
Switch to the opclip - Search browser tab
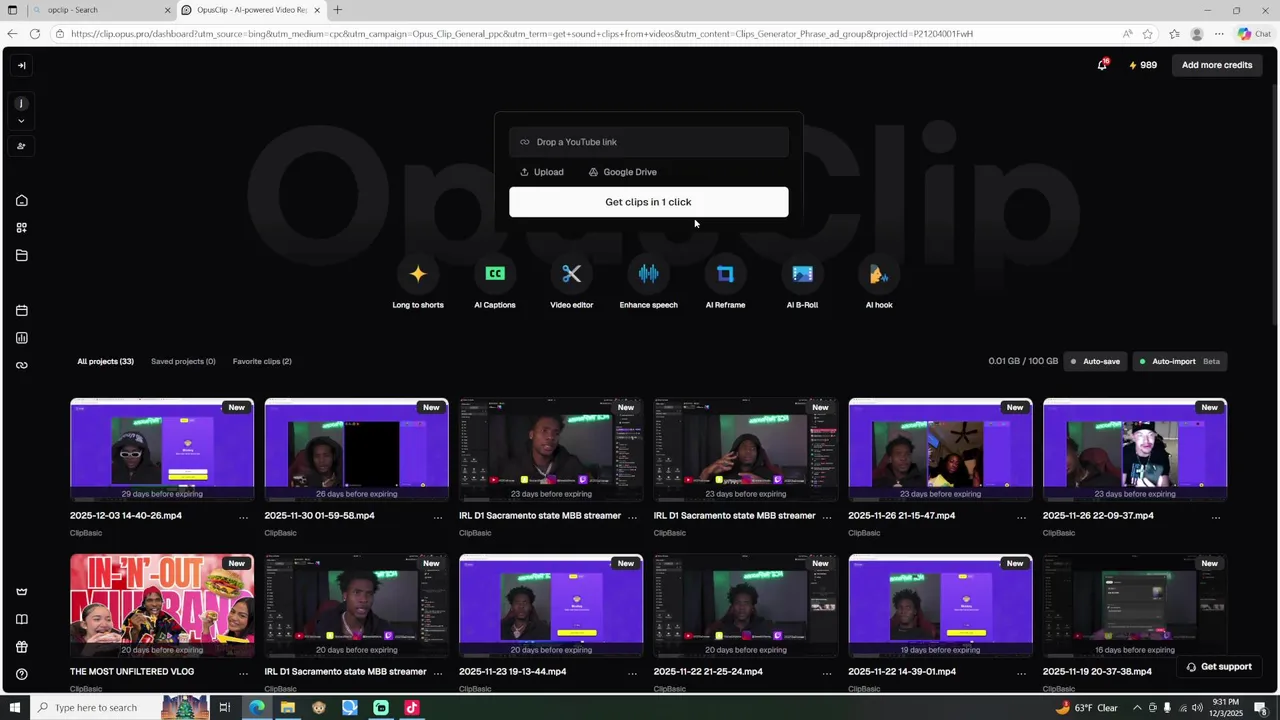pyautogui.click(x=100, y=10)
